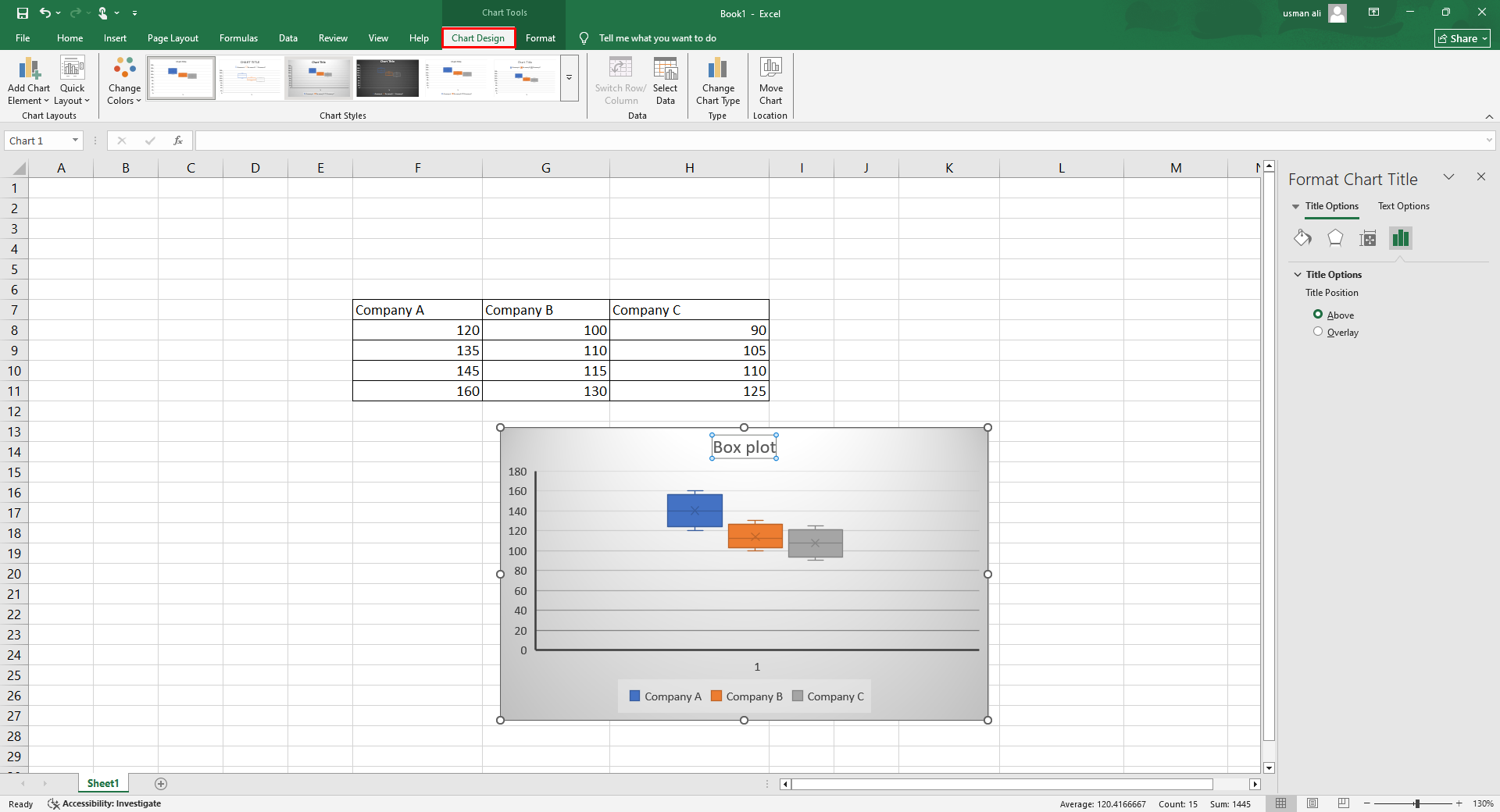This screenshot has width=1500, height=812.
Task: Open the Name Box dropdown arrow
Action: (75, 141)
